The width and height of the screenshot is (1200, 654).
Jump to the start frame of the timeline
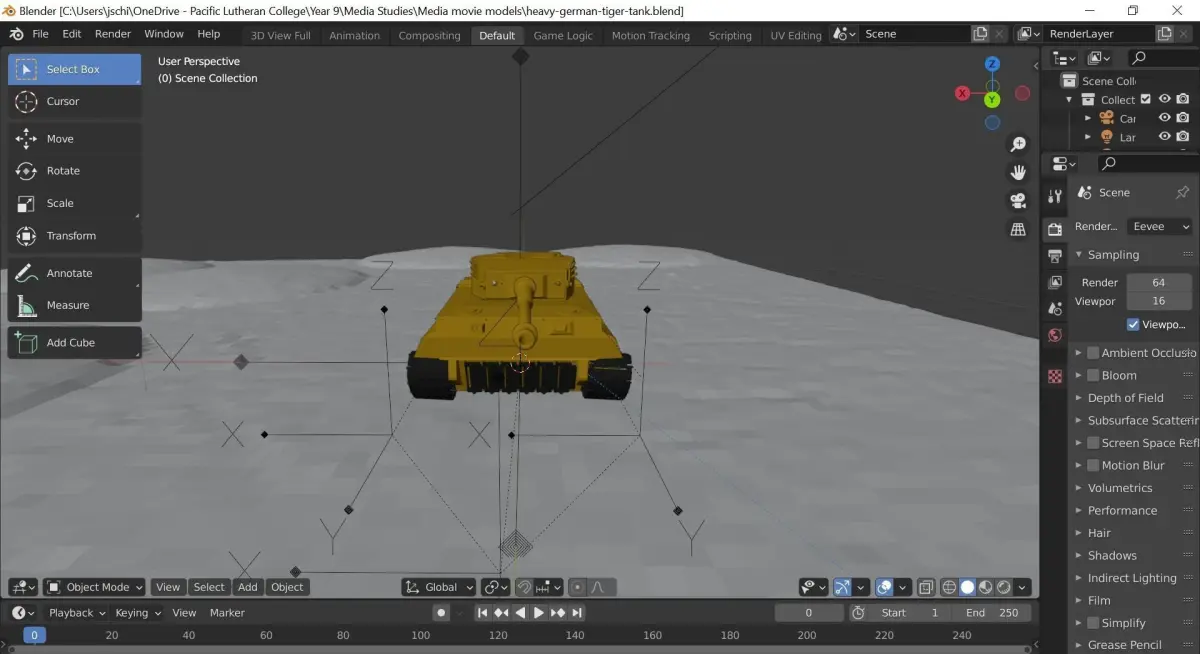pyautogui.click(x=482, y=613)
